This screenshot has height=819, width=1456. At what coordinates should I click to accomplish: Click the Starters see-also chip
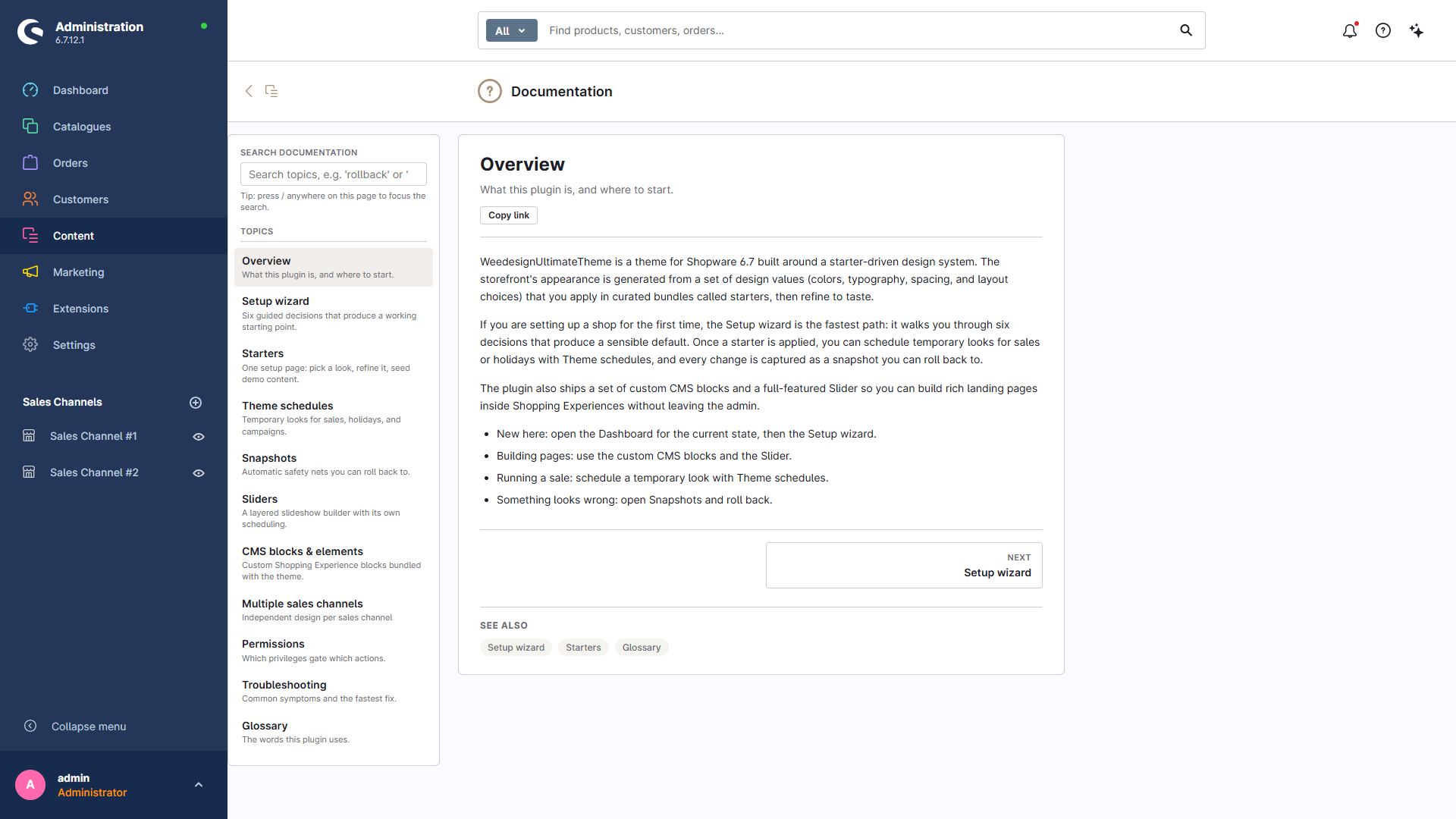point(583,648)
